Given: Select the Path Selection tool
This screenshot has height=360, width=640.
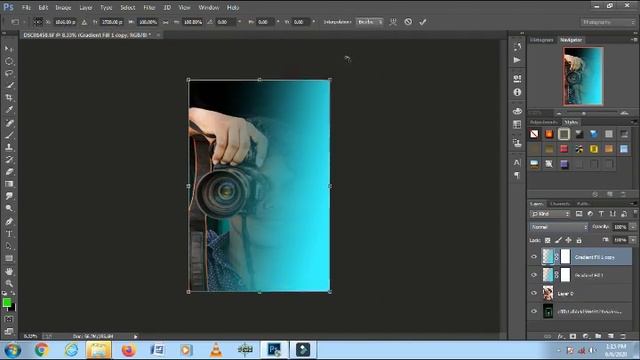Looking at the screenshot, I should (x=9, y=246).
